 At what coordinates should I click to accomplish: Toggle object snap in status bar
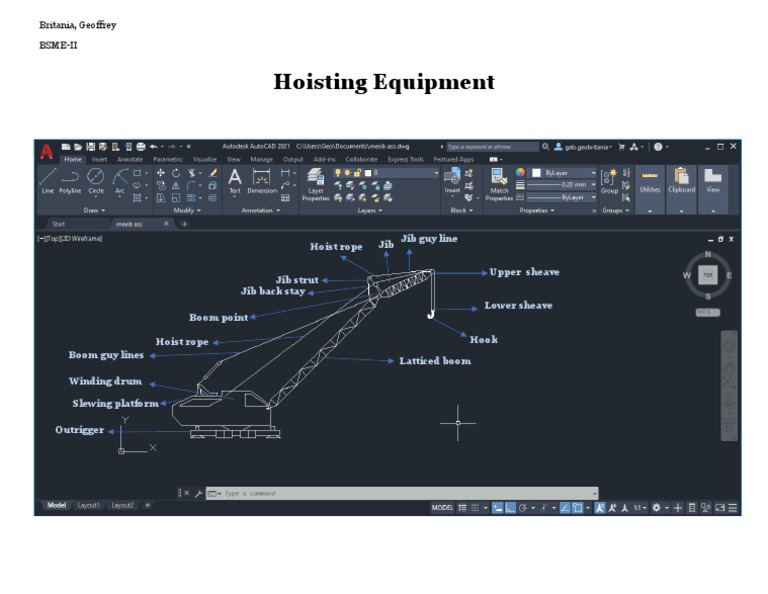pos(577,508)
